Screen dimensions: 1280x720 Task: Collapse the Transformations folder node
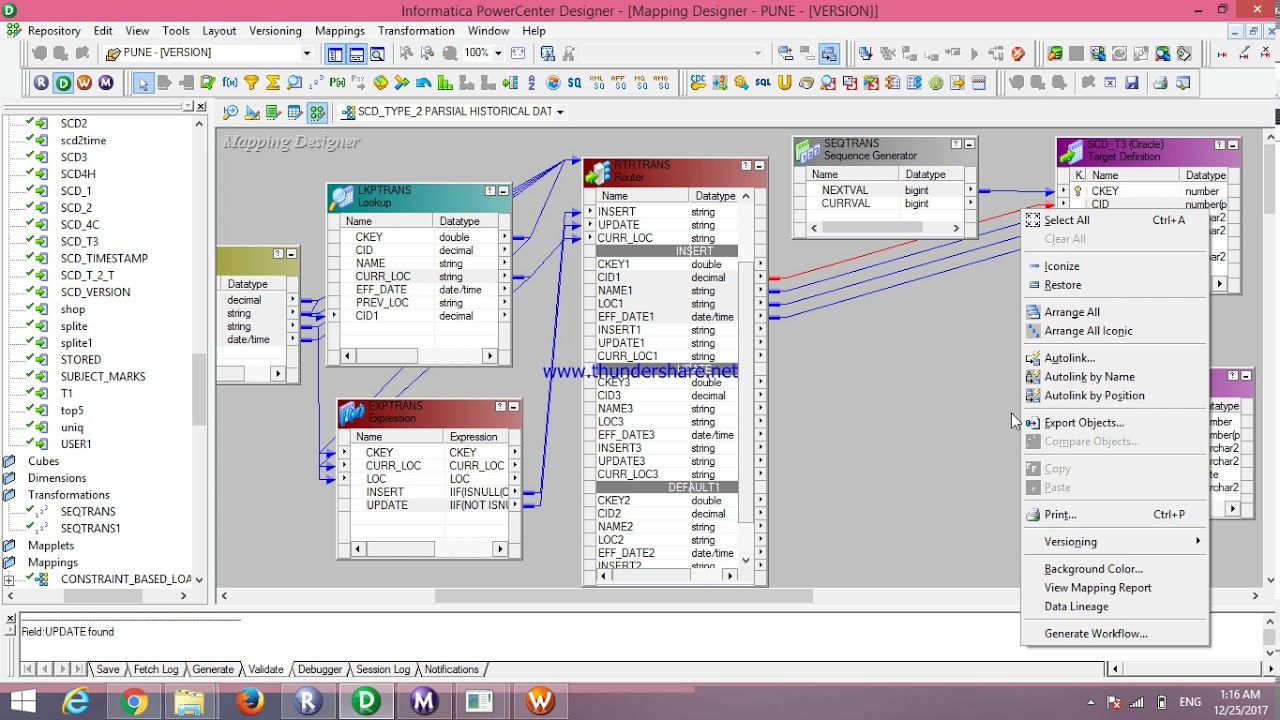click(9, 495)
